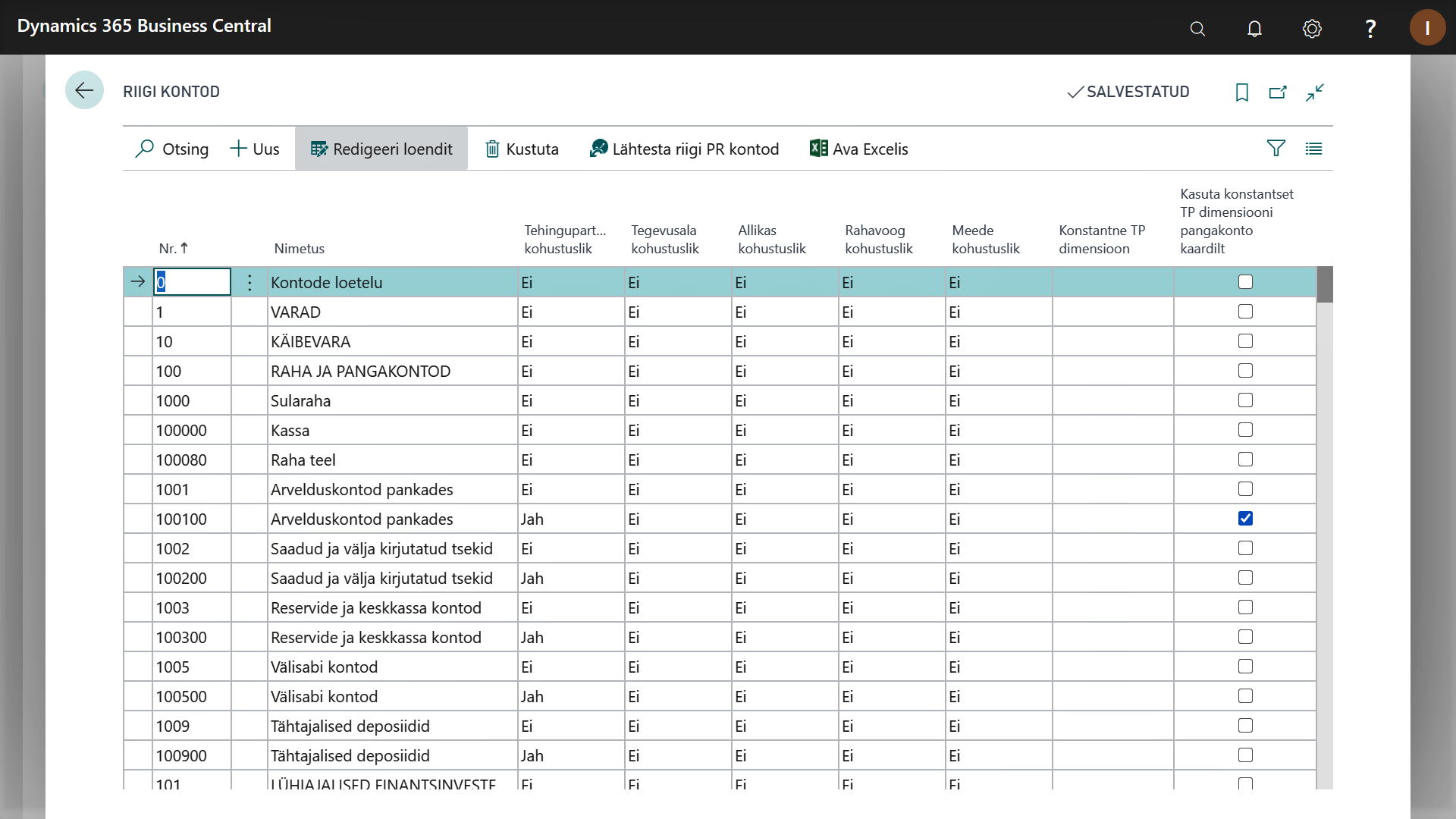Viewport: 1456px width, 819px height.
Task: Open Allikas kohustuslik column header
Action: pos(772,239)
